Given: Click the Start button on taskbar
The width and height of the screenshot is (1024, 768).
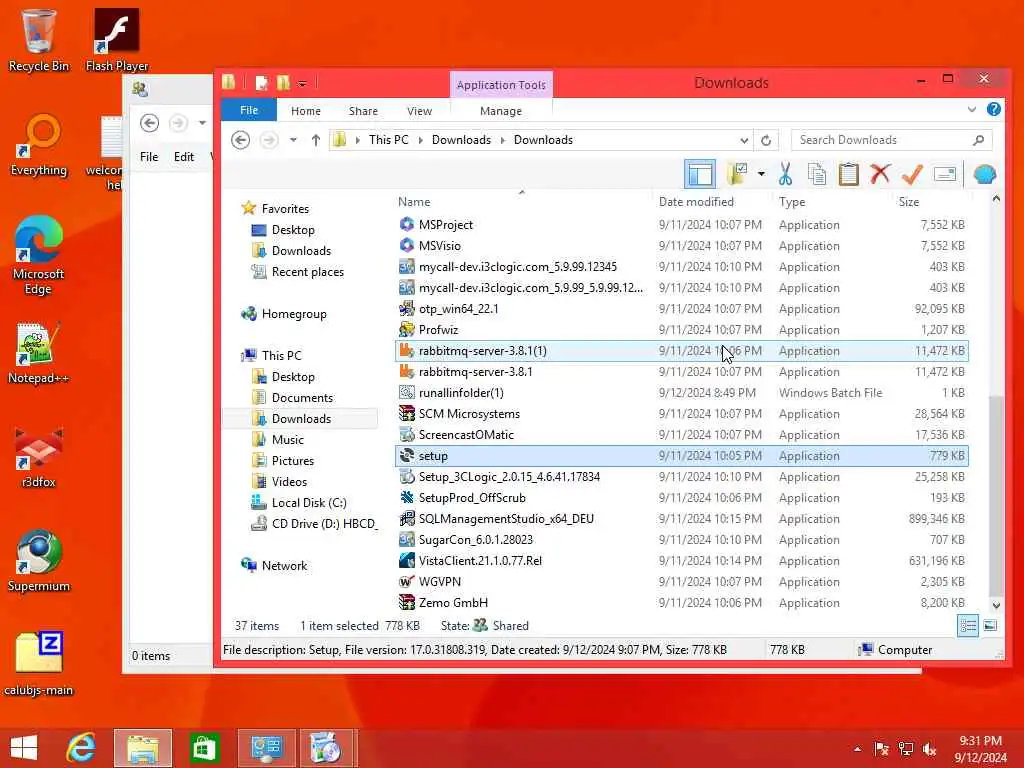Looking at the screenshot, I should pyautogui.click(x=24, y=748).
